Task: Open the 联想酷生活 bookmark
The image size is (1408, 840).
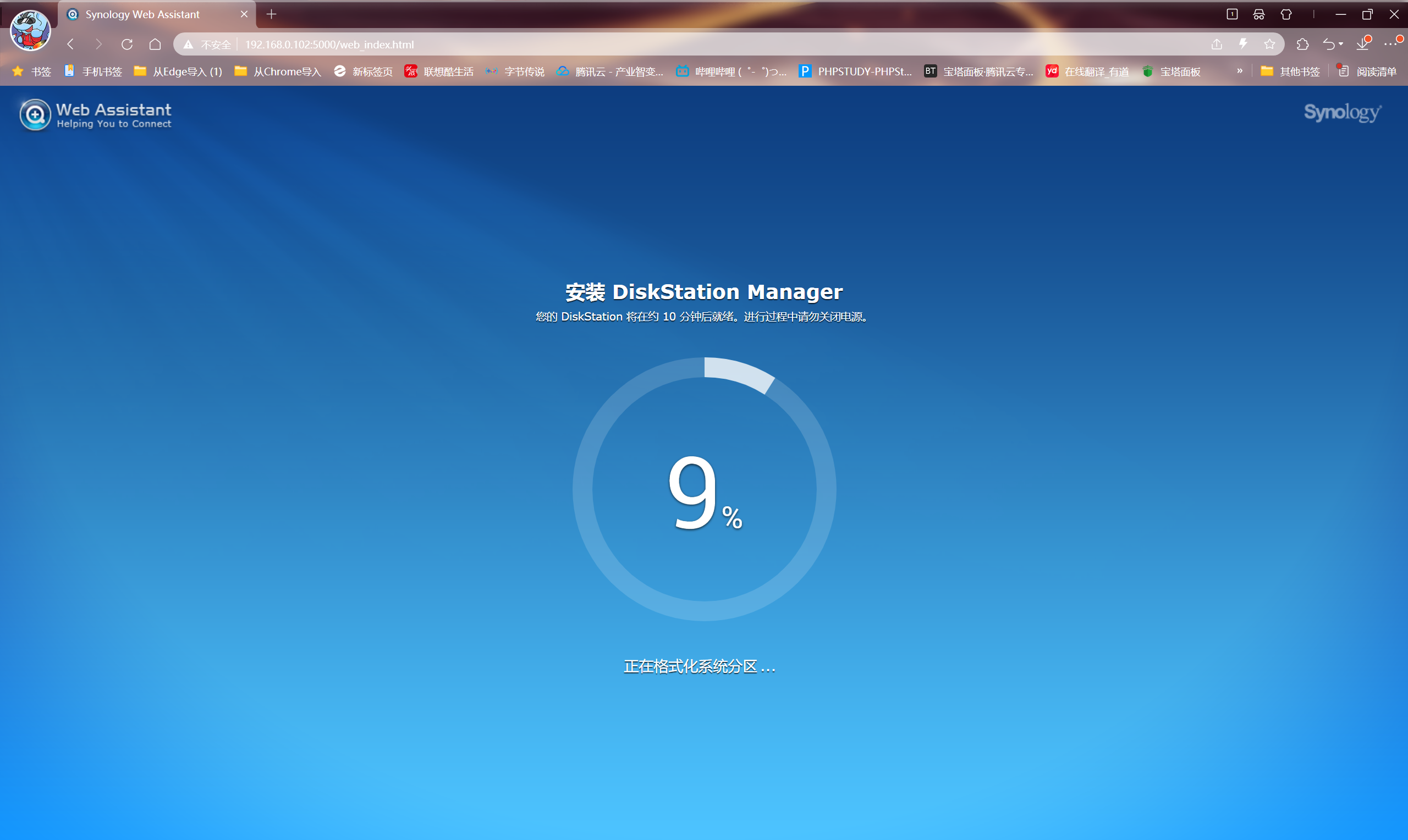Action: 439,71
